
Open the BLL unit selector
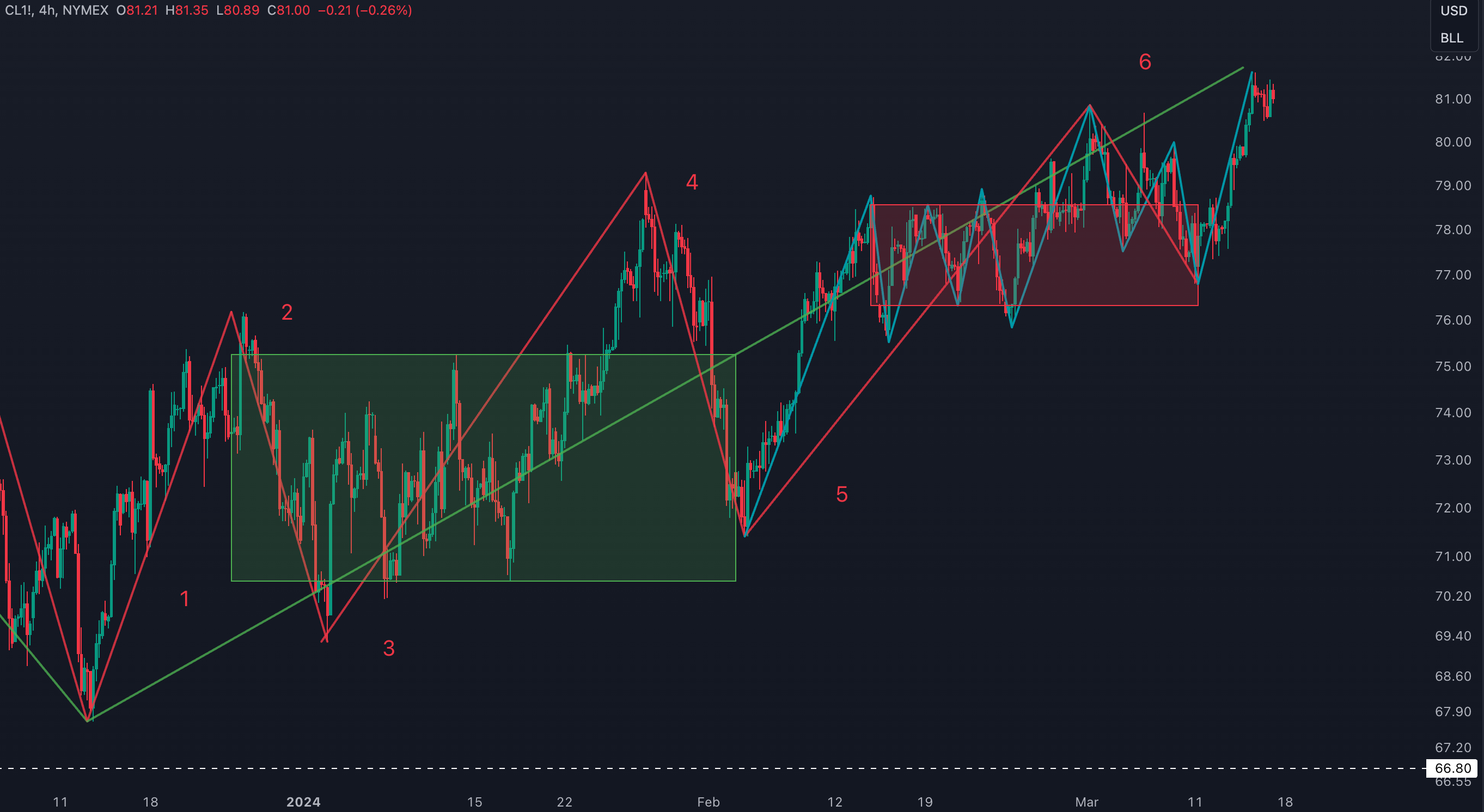tap(1452, 38)
